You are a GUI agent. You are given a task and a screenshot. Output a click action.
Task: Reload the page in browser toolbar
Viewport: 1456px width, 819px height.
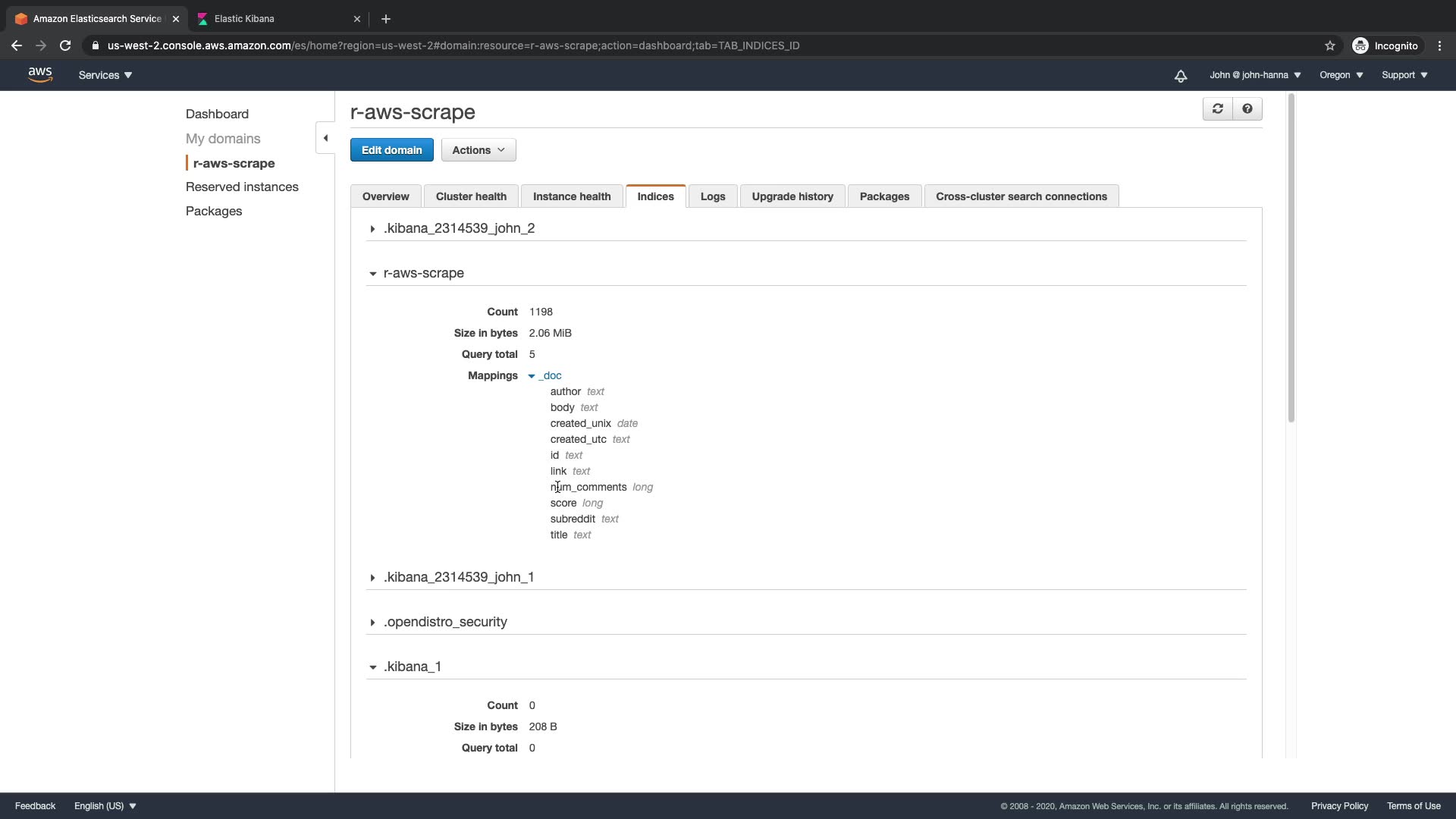click(x=65, y=45)
